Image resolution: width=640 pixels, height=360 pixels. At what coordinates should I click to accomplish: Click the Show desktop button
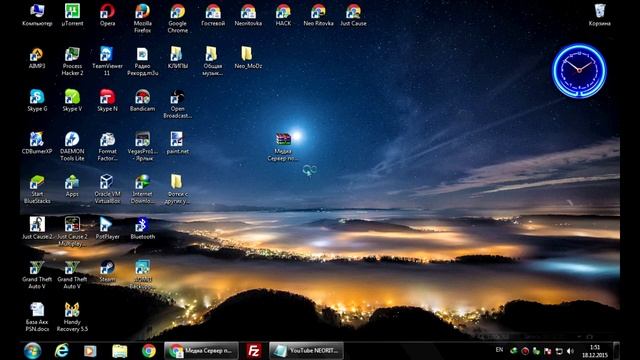pyautogui.click(x=616, y=351)
